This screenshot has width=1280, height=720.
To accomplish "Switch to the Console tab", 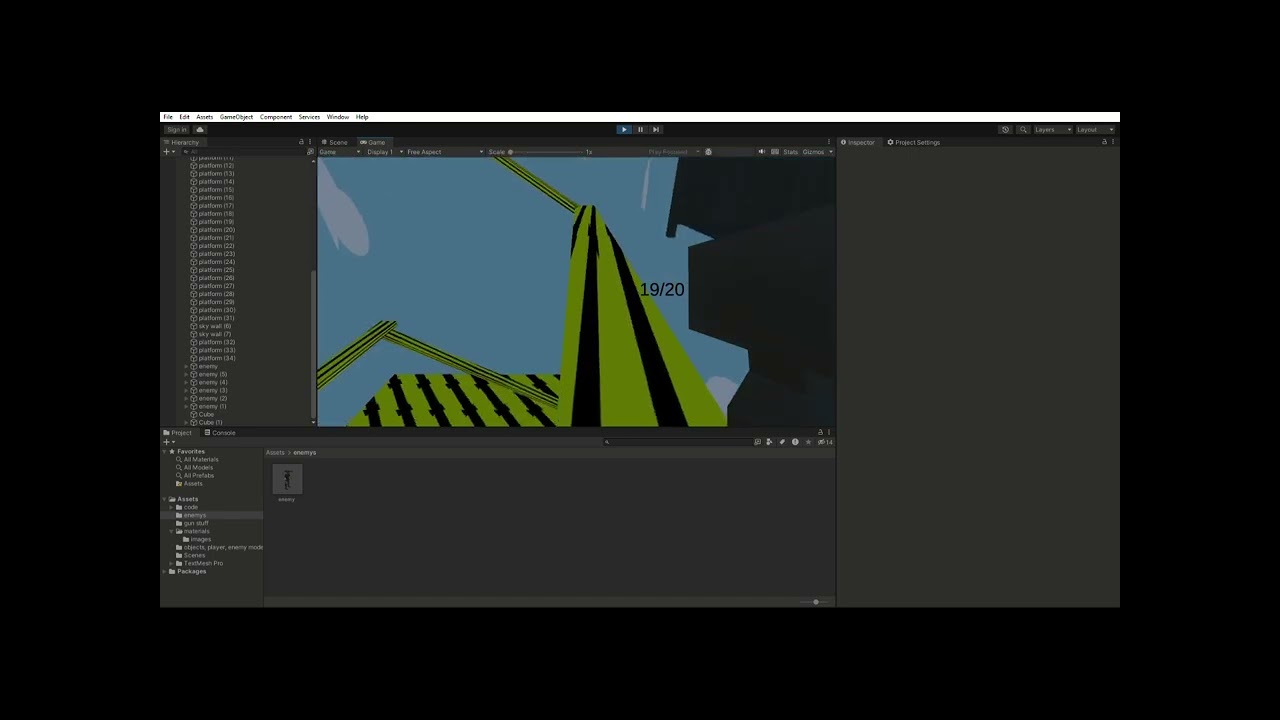I will tap(220, 432).
